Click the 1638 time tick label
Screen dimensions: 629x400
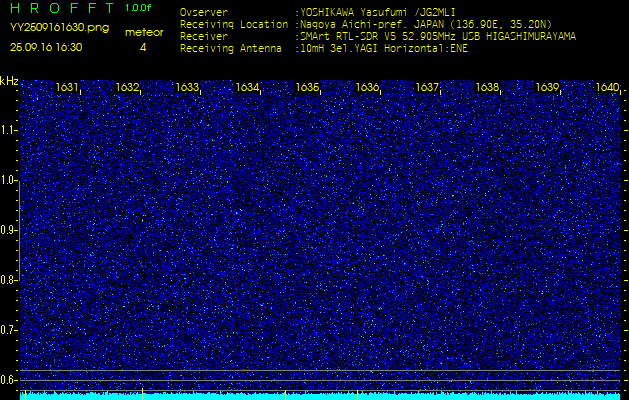pyautogui.click(x=487, y=88)
